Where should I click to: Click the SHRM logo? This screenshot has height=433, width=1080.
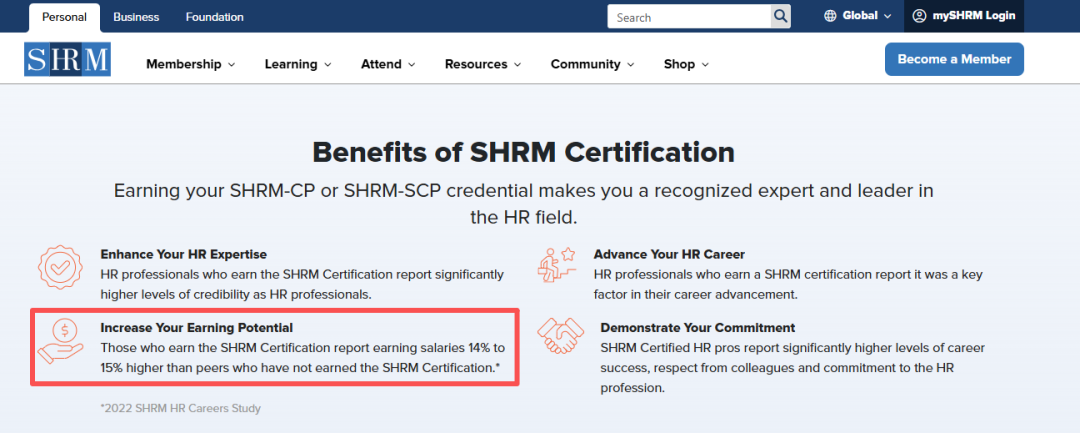click(x=67, y=59)
